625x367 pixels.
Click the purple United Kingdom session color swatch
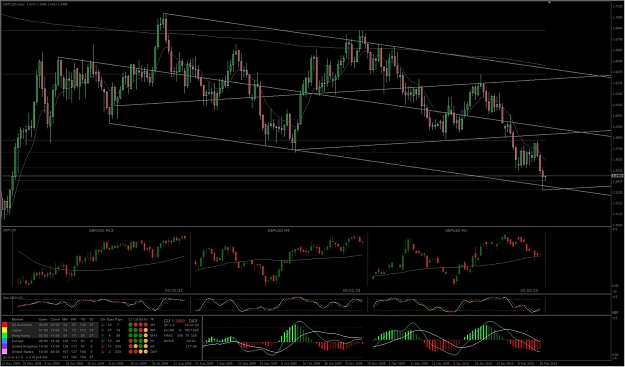(x=4, y=346)
